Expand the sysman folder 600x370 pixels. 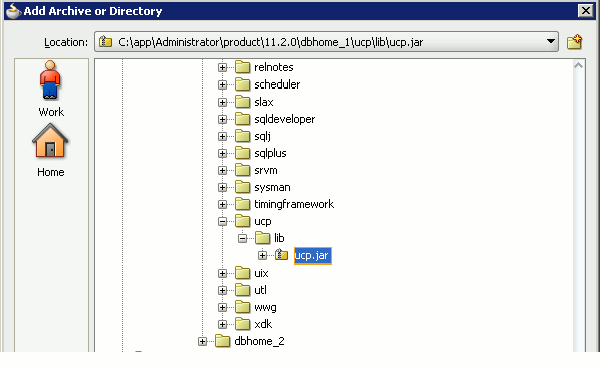(222, 187)
